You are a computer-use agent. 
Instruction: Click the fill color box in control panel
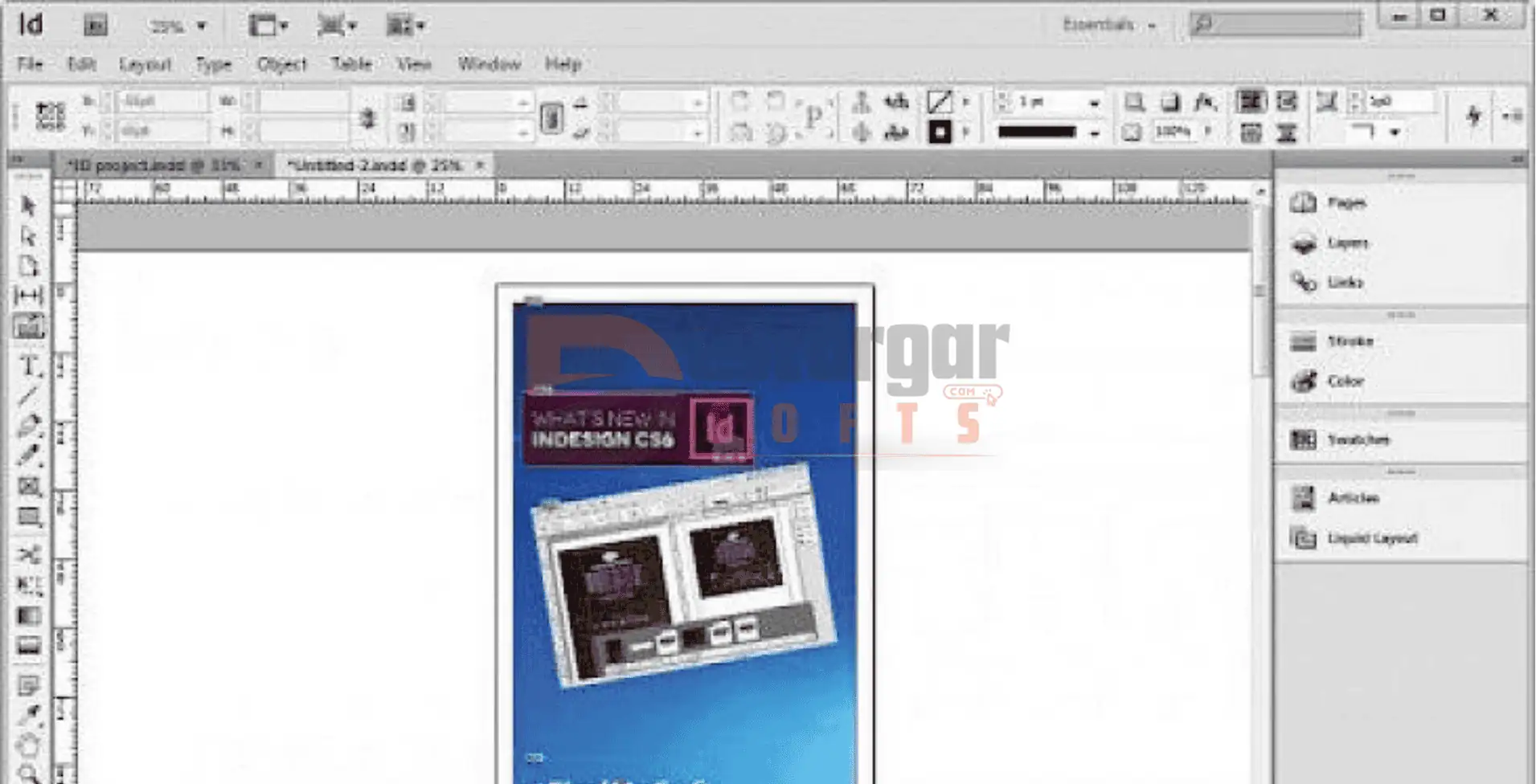[939, 102]
